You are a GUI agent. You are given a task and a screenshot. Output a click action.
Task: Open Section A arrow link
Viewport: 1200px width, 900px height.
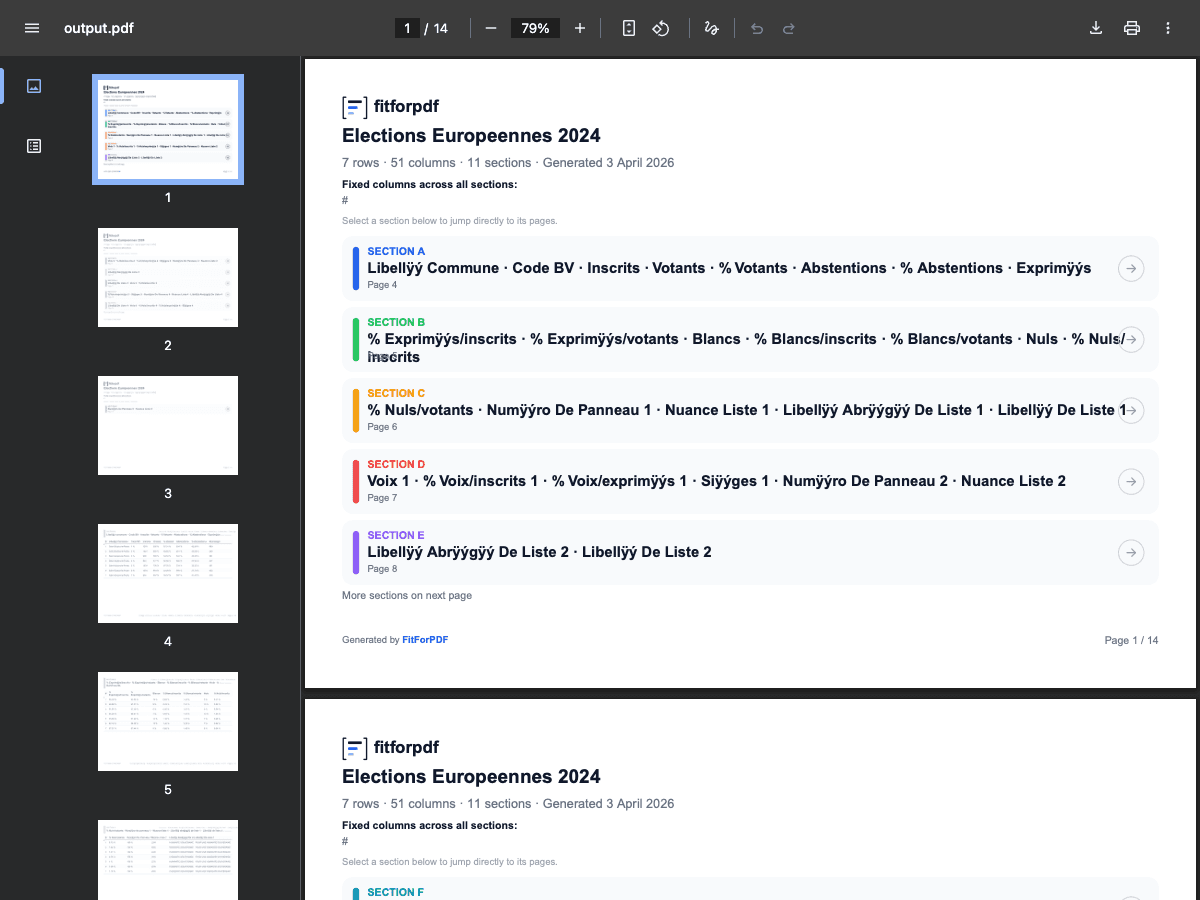click(x=1130, y=268)
